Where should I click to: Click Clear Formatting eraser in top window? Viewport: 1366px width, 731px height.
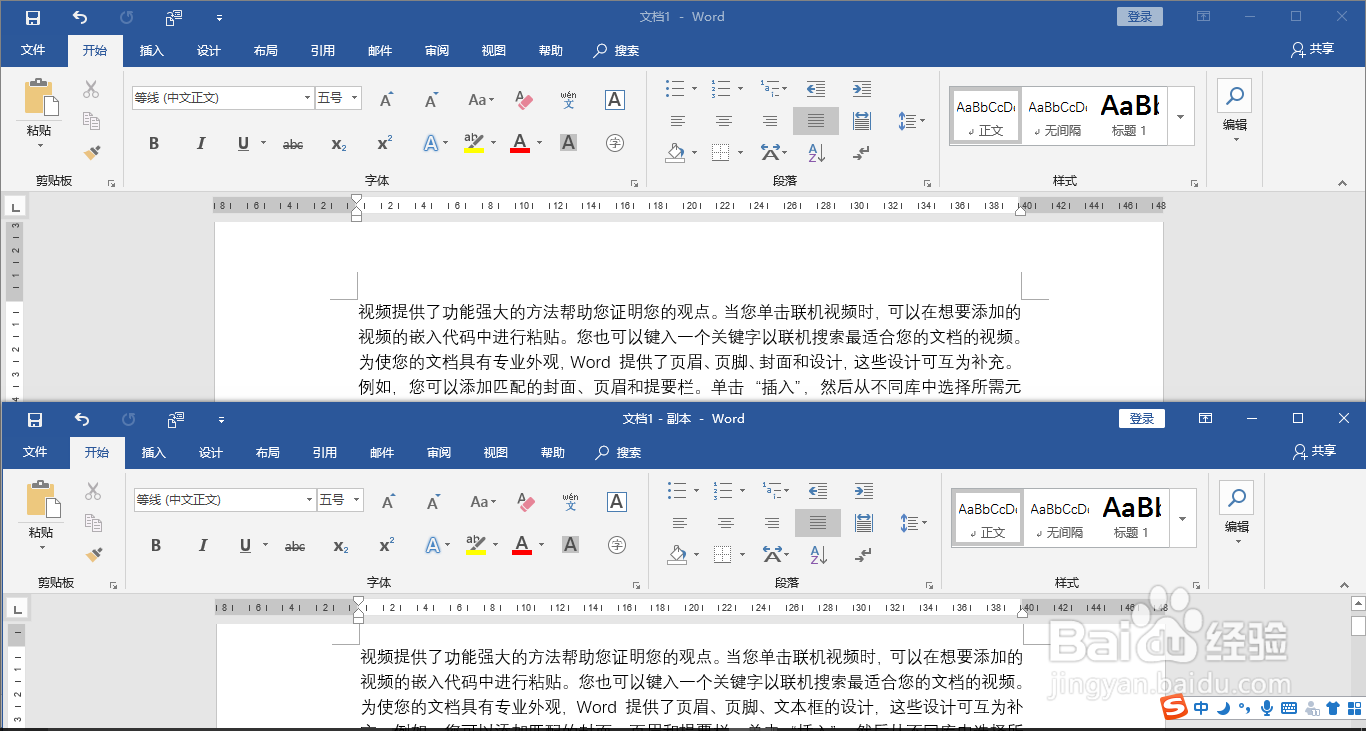click(x=524, y=99)
